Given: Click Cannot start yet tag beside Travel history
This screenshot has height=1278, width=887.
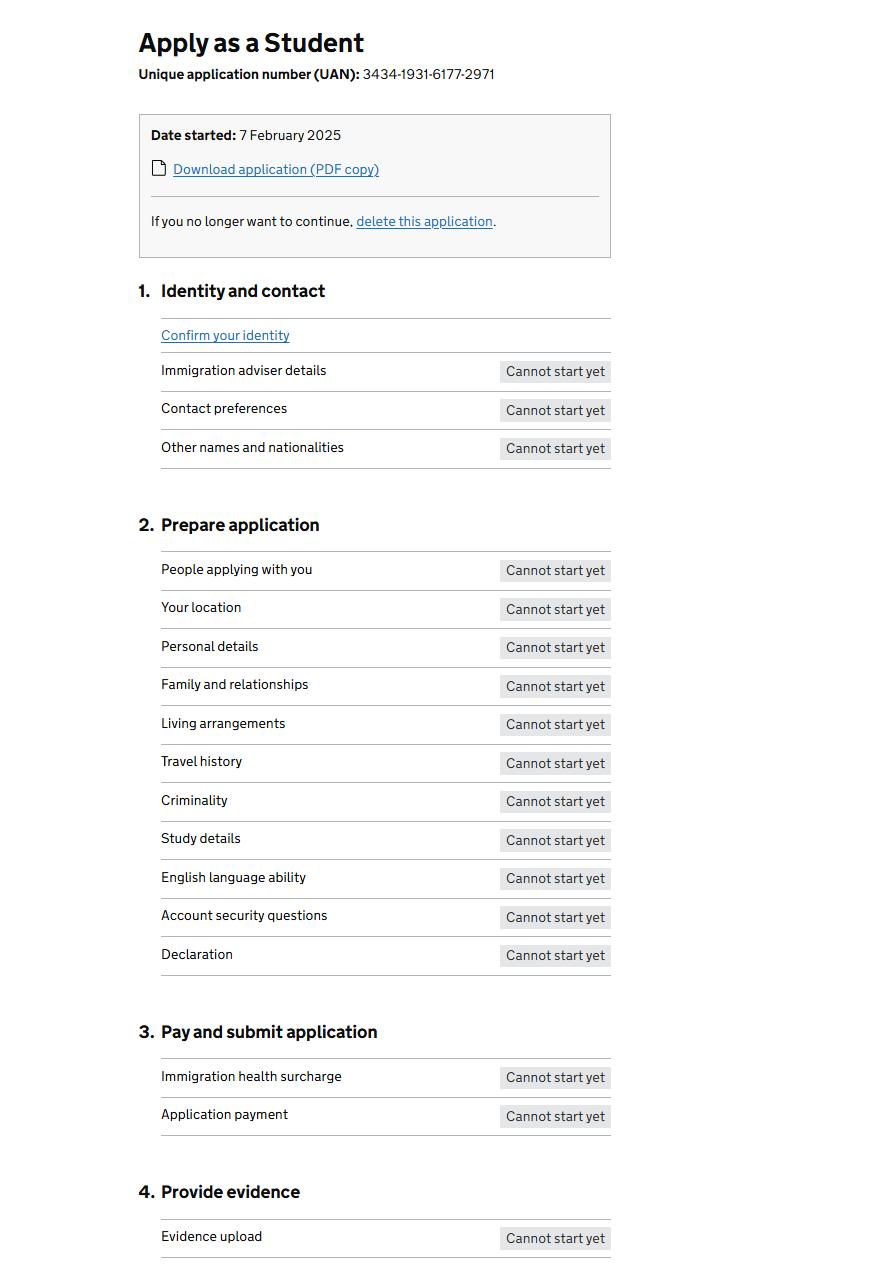Looking at the screenshot, I should coord(555,763).
